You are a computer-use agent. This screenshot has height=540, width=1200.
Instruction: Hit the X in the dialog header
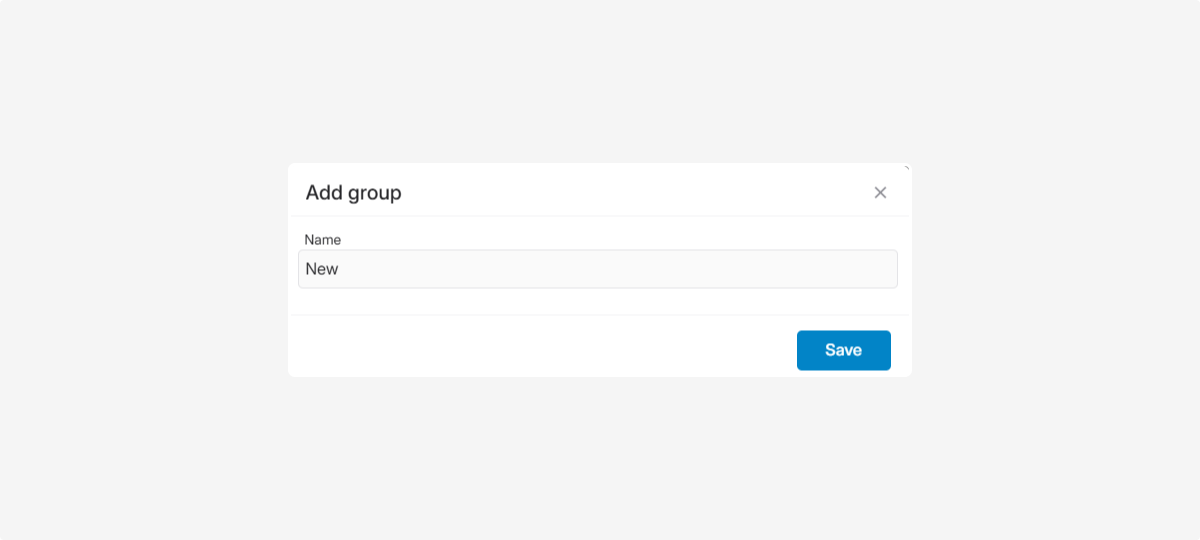(x=880, y=193)
